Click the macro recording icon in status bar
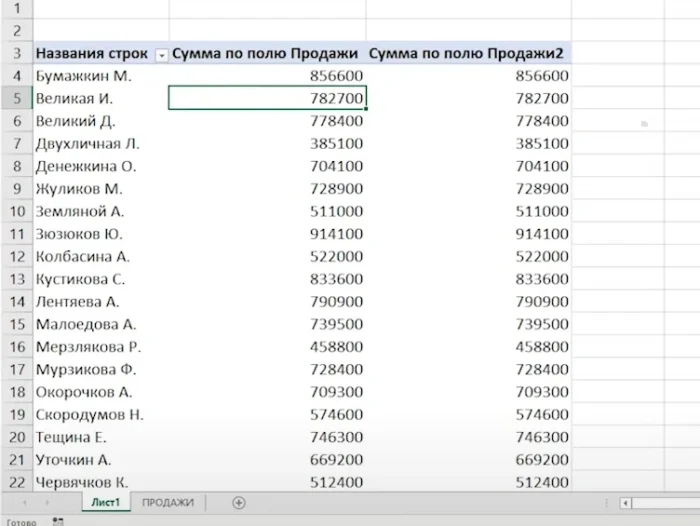 tap(57, 521)
